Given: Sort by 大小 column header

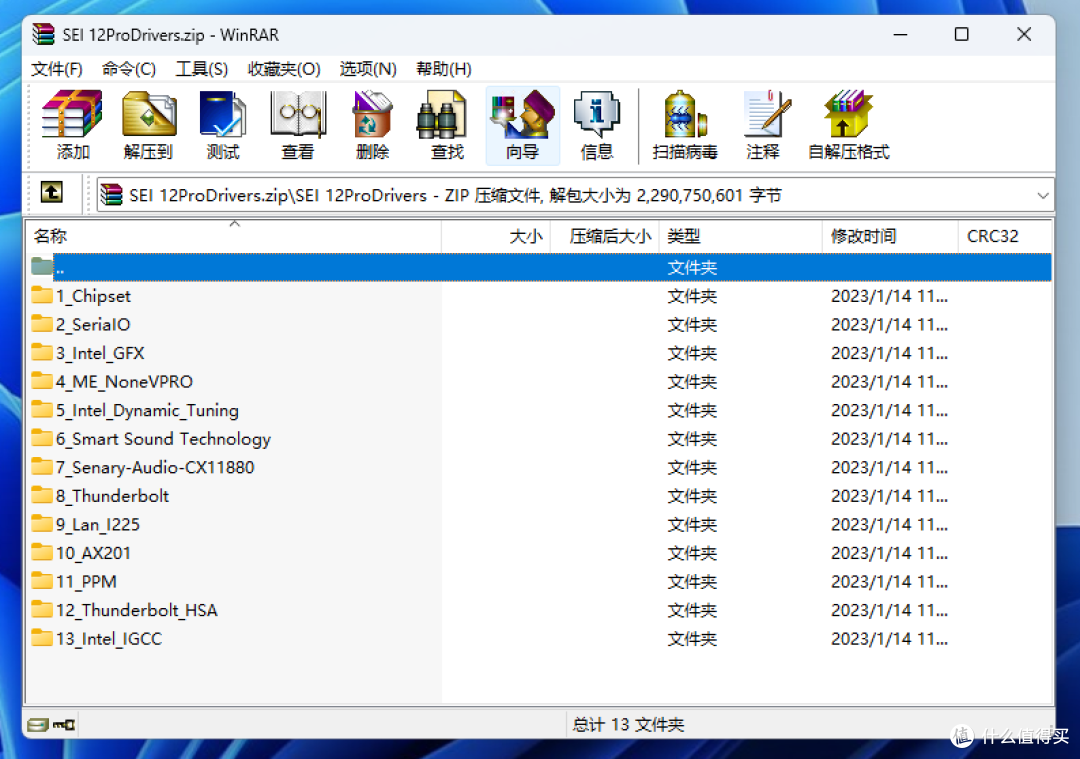Looking at the screenshot, I should click(x=496, y=236).
